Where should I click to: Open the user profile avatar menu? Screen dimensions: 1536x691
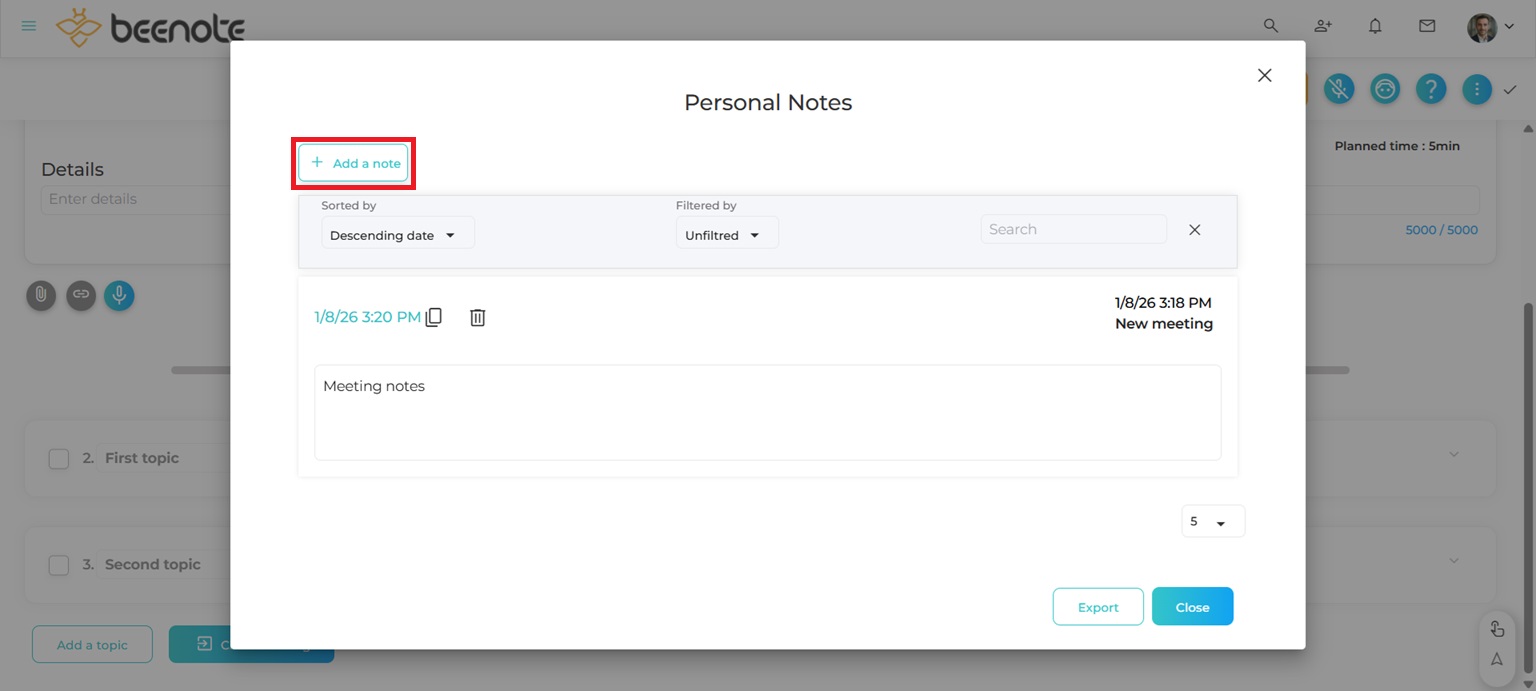click(x=1489, y=27)
